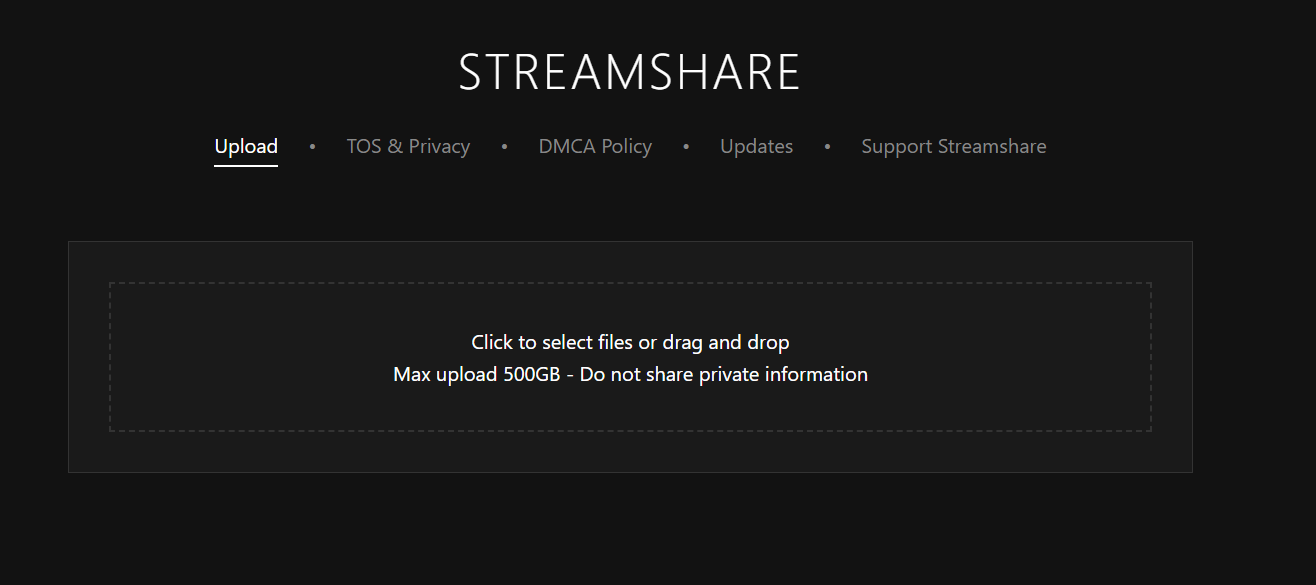Open the Upload tab
The image size is (1316, 585).
click(x=246, y=147)
